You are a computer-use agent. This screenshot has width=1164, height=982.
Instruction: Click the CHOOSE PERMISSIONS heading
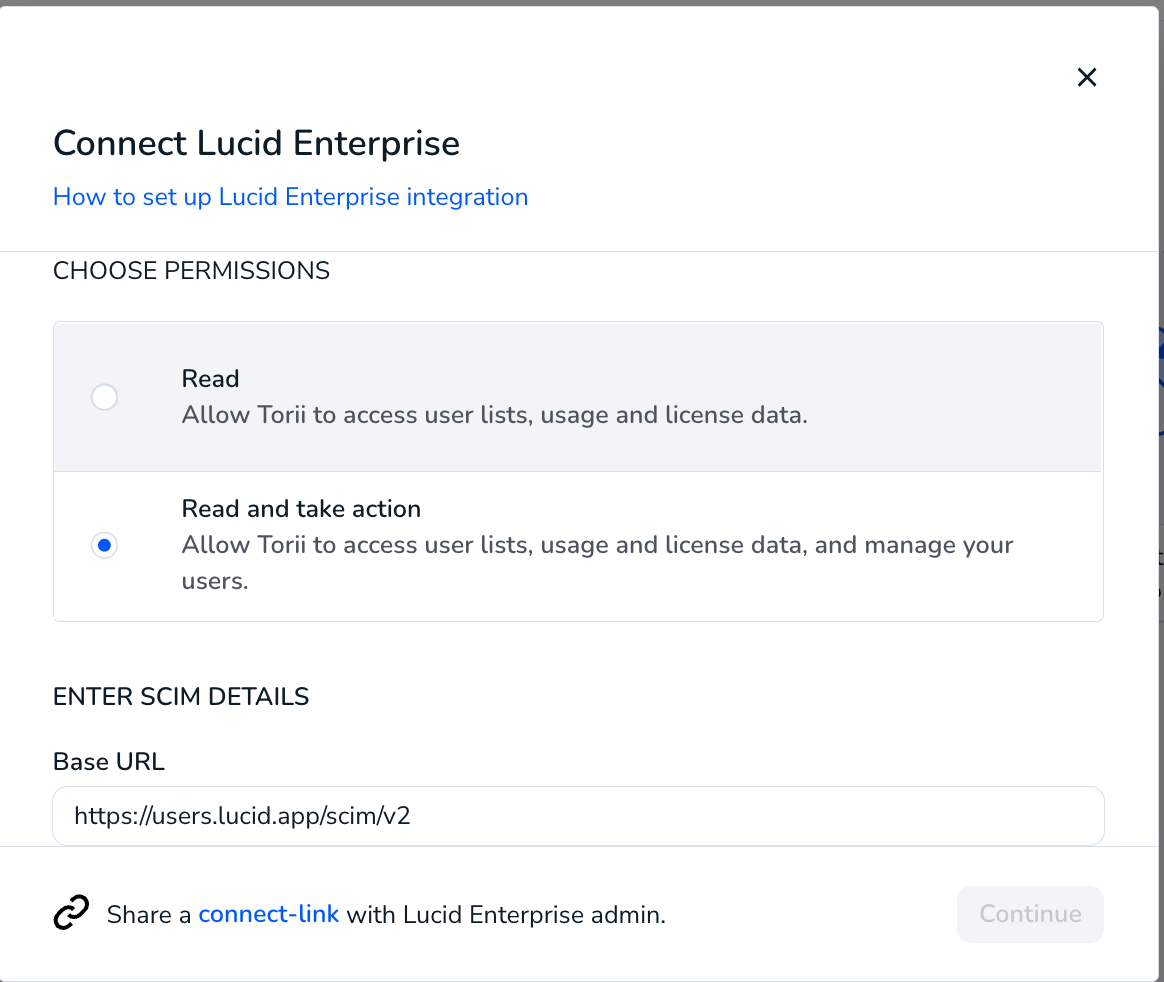click(x=192, y=271)
